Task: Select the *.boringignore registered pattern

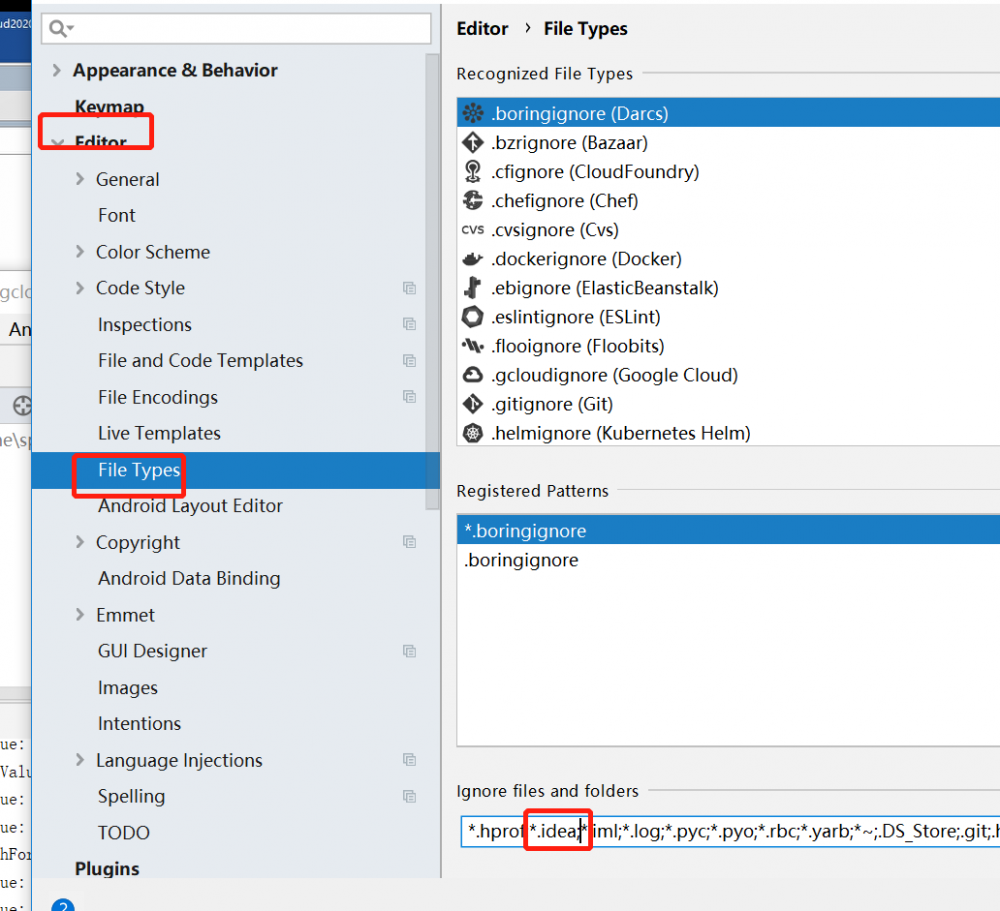Action: pyautogui.click(x=728, y=530)
